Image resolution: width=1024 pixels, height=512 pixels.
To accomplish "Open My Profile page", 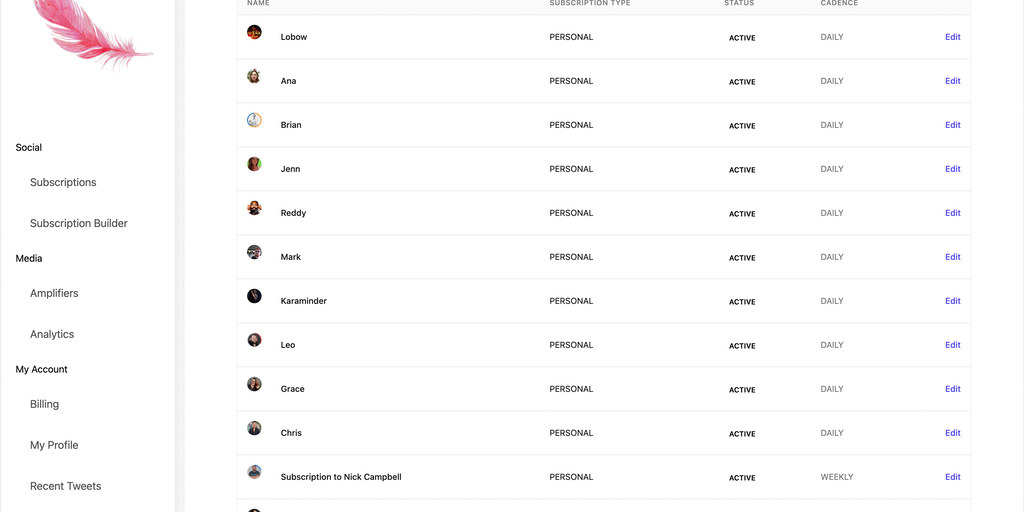I will (x=54, y=445).
